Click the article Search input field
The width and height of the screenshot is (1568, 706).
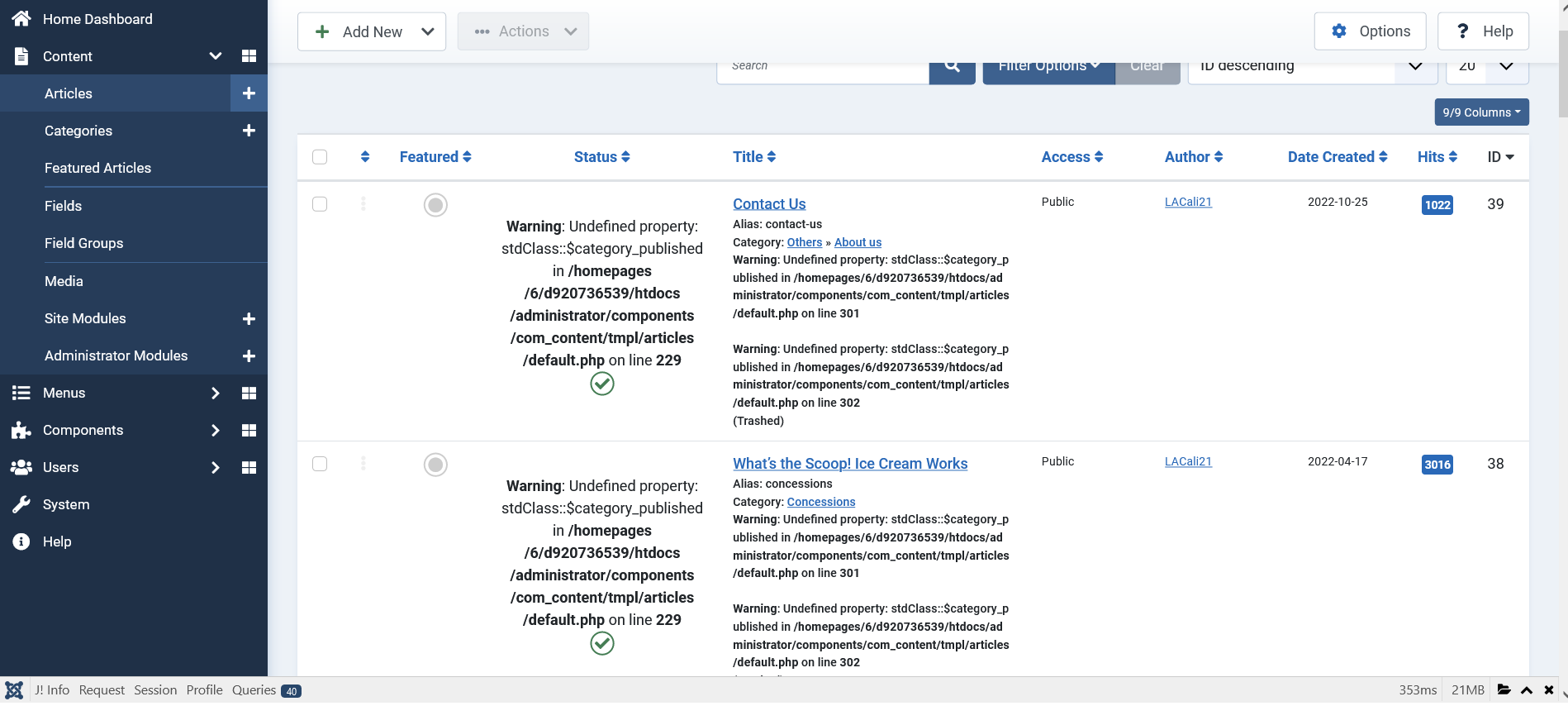click(x=823, y=67)
